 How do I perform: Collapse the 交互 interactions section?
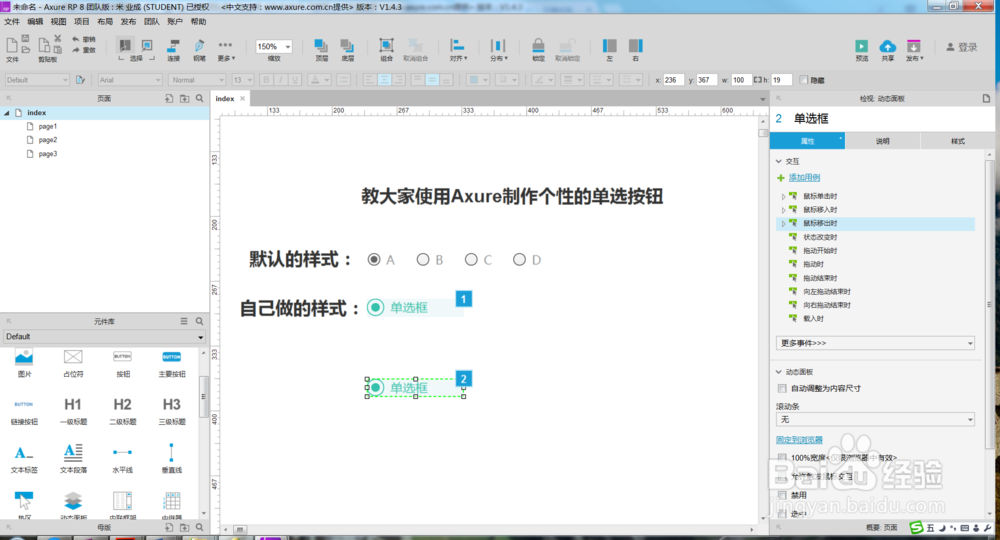coord(779,161)
